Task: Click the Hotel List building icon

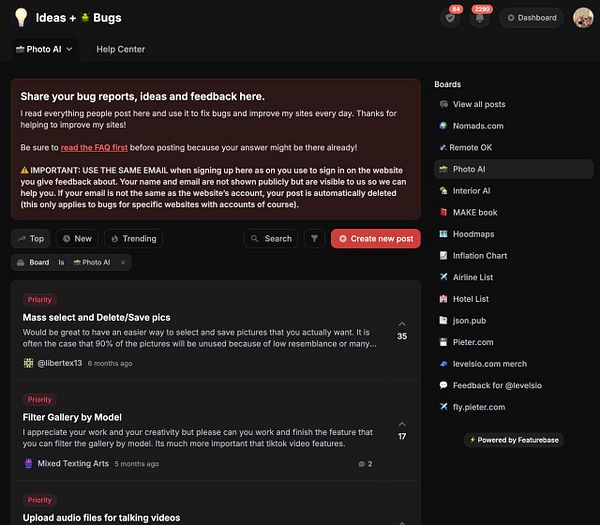Action: pos(443,299)
